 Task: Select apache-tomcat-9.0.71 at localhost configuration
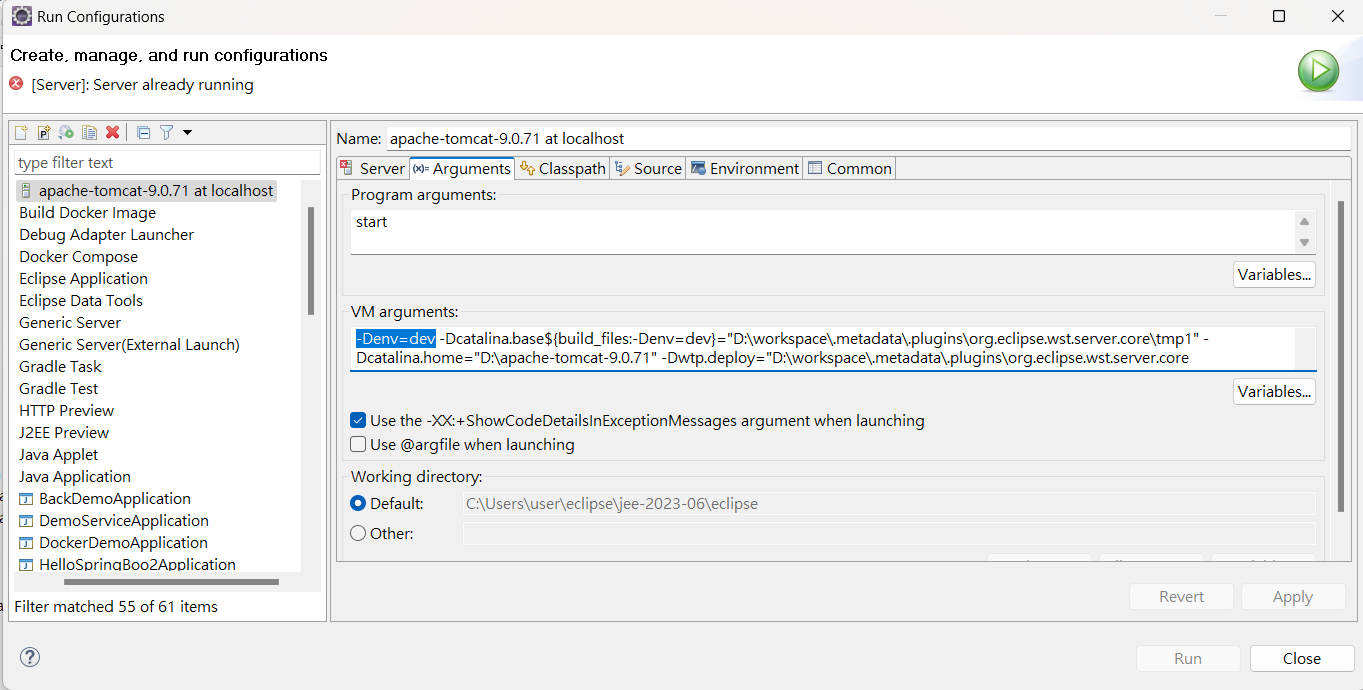146,190
